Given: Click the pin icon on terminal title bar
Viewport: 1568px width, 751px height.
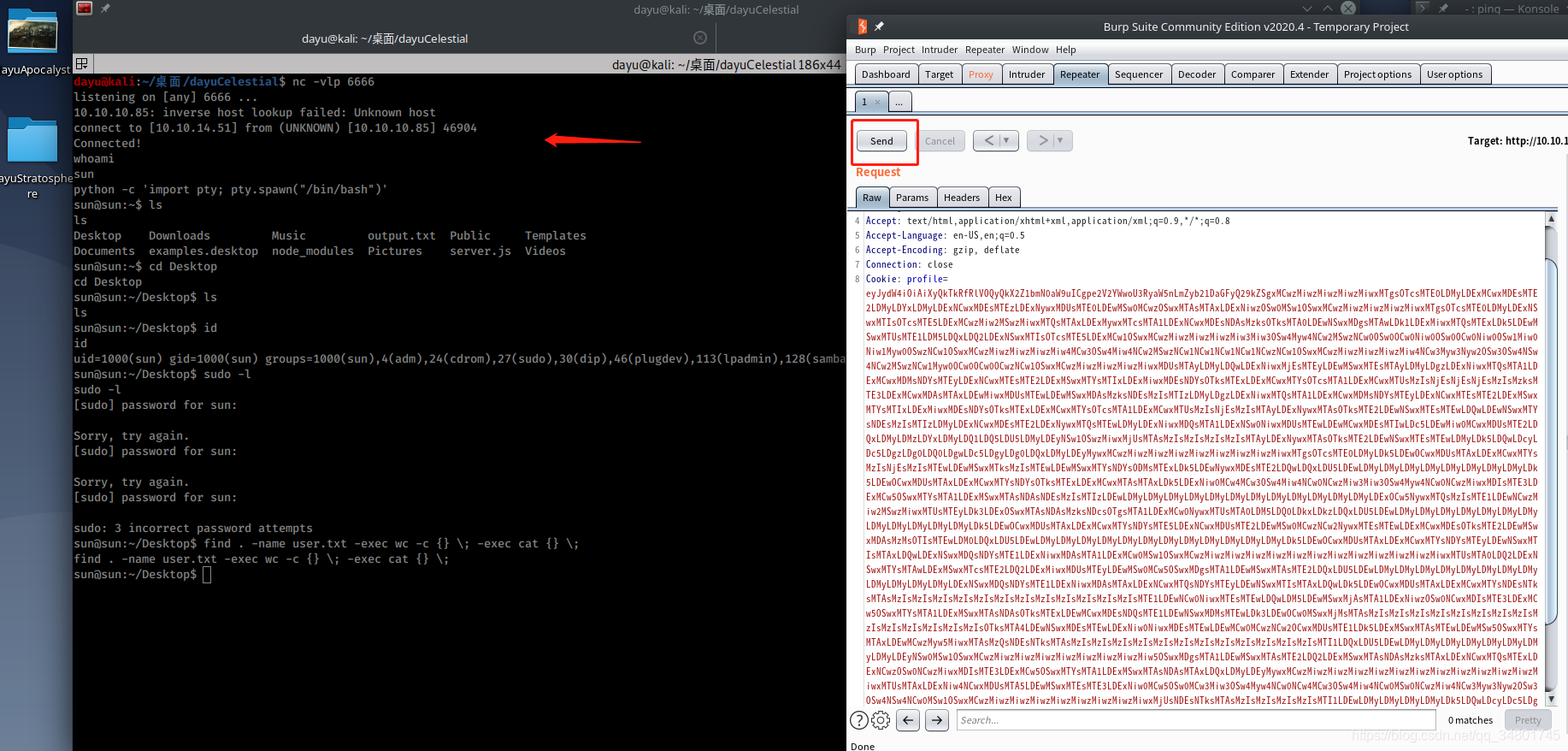Looking at the screenshot, I should point(105,9).
